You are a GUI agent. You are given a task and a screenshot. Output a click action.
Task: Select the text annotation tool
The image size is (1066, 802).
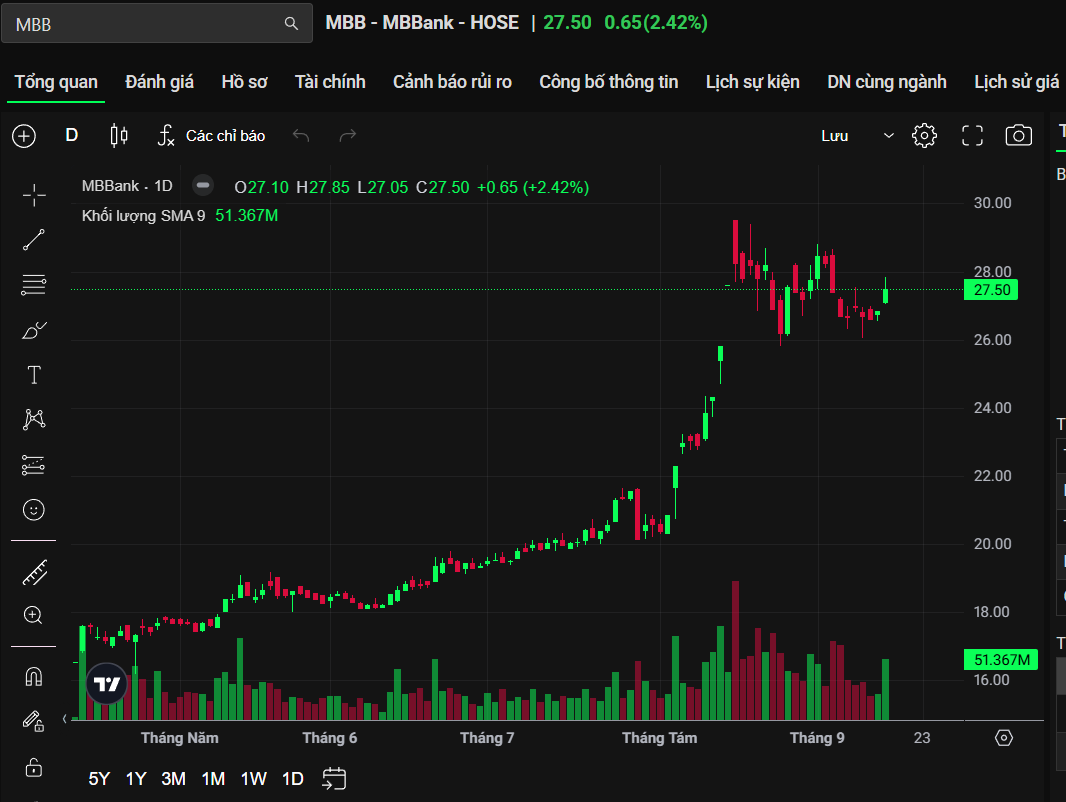coord(34,375)
